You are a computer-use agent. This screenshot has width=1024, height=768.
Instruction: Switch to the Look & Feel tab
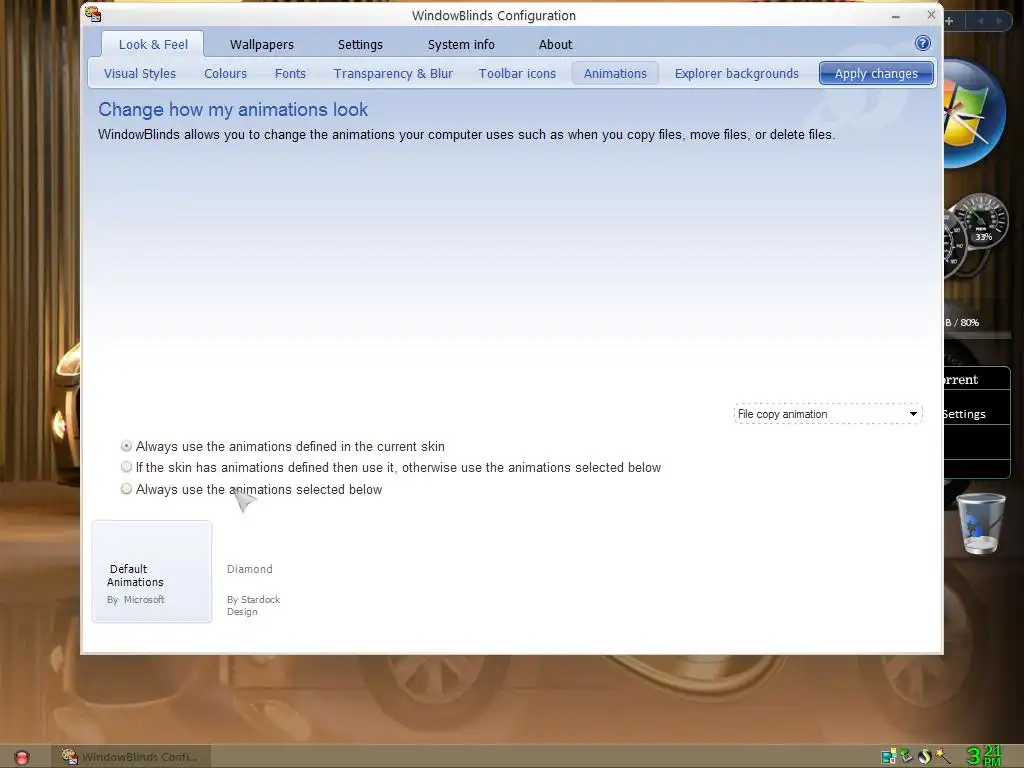pos(153,44)
